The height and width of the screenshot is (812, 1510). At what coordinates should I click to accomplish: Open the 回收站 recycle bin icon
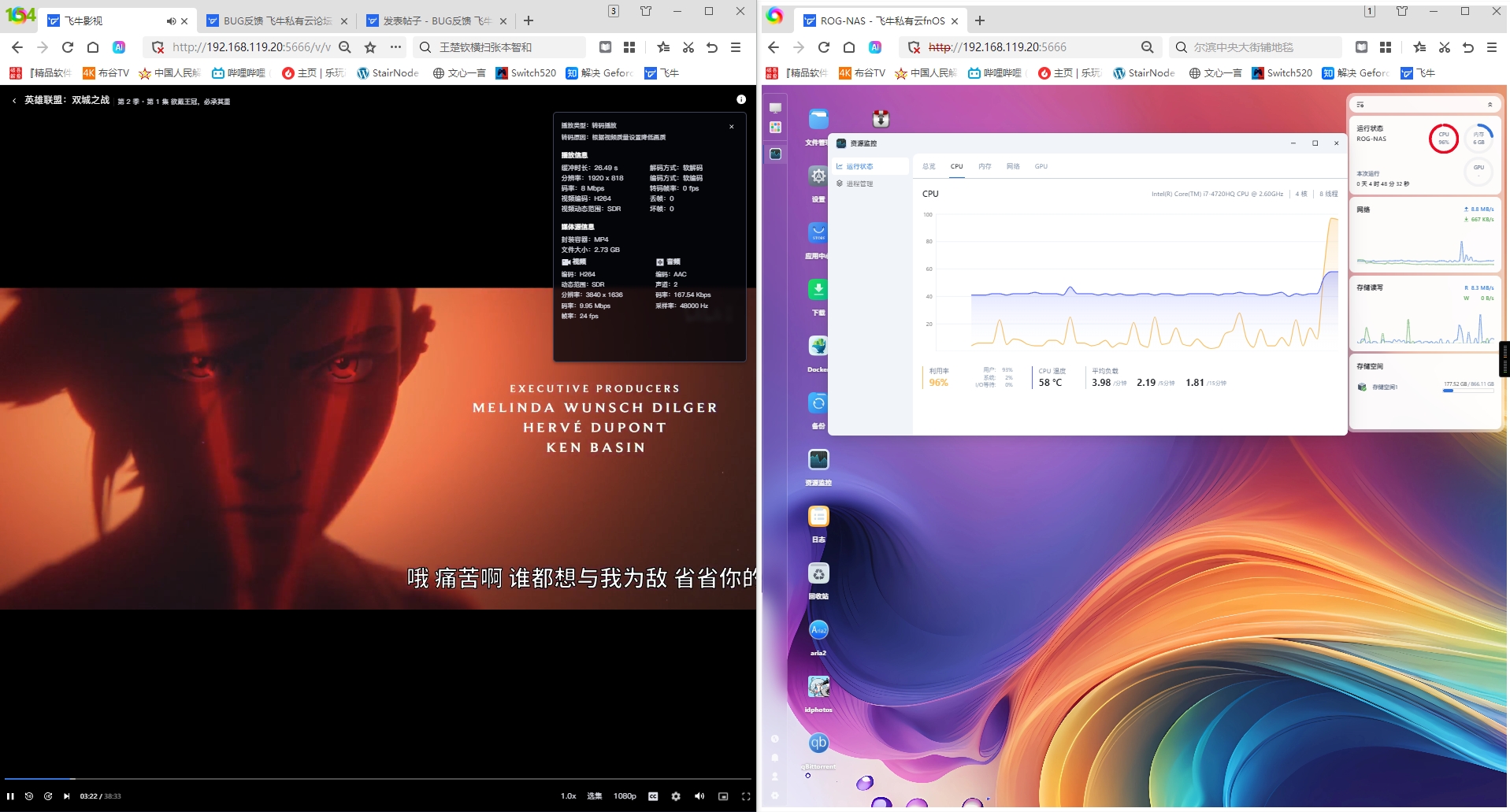click(818, 573)
